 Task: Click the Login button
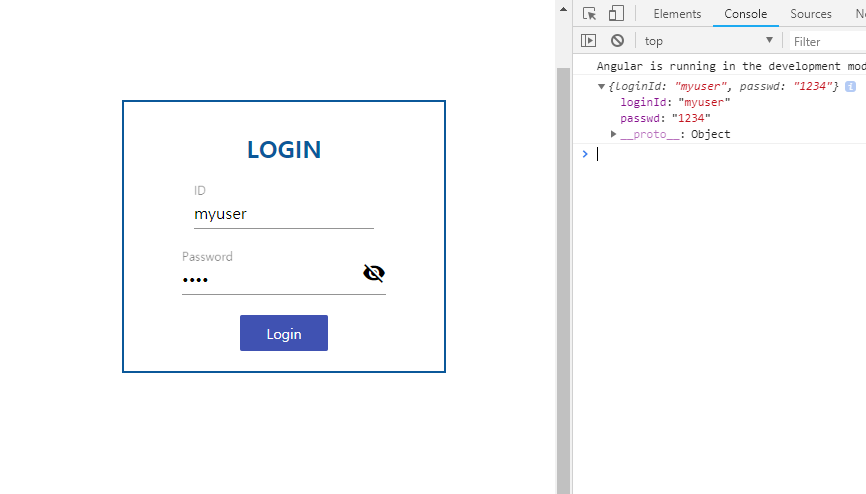pos(284,333)
